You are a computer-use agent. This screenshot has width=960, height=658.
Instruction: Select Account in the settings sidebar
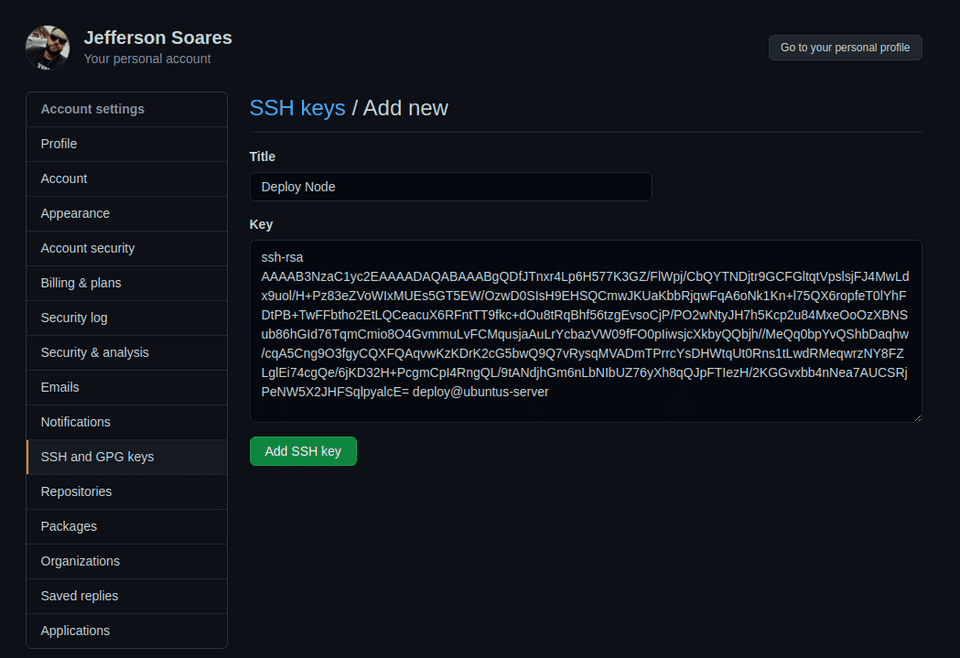[63, 178]
